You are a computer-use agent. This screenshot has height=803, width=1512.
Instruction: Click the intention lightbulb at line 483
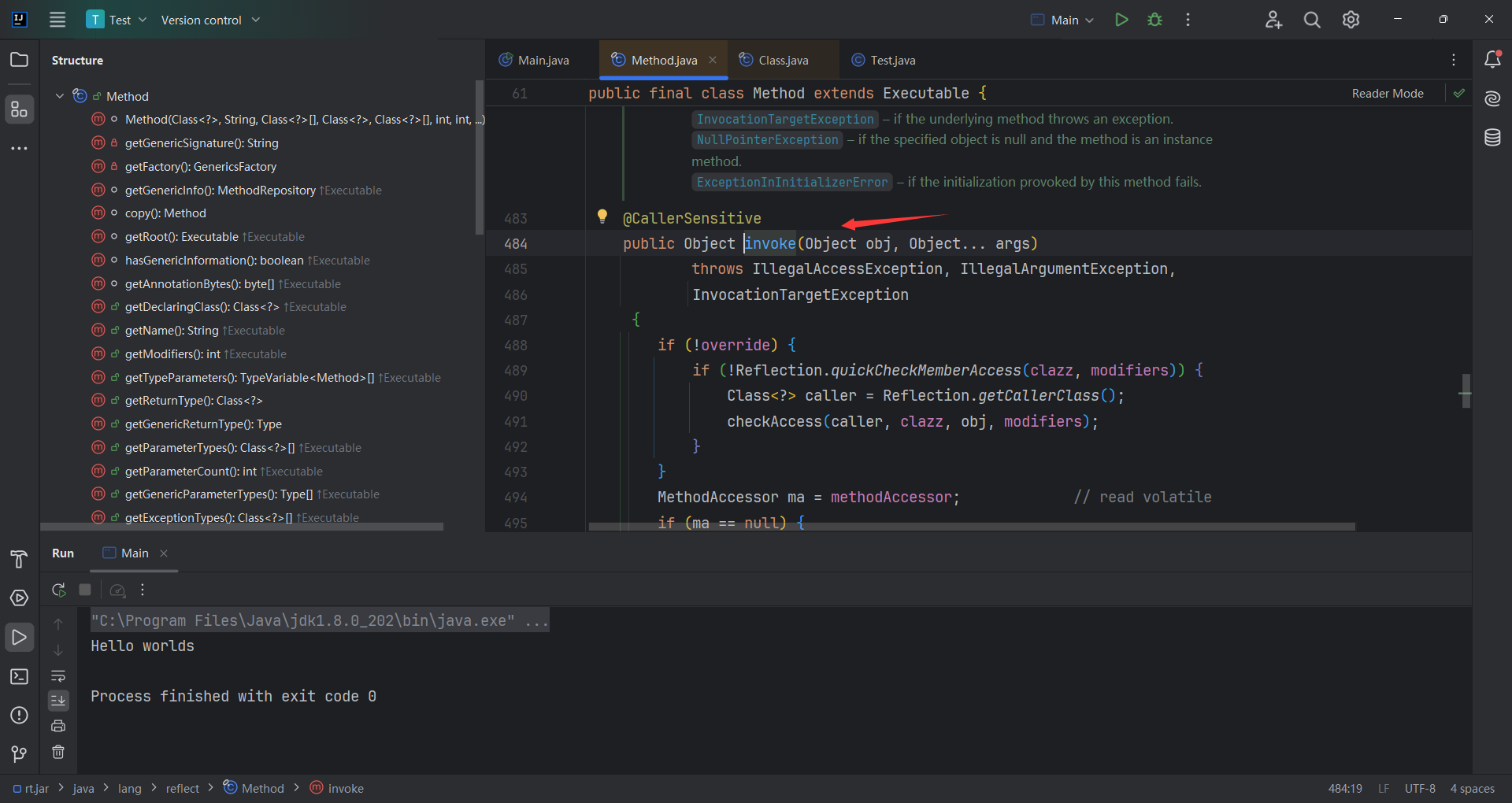tap(602, 216)
